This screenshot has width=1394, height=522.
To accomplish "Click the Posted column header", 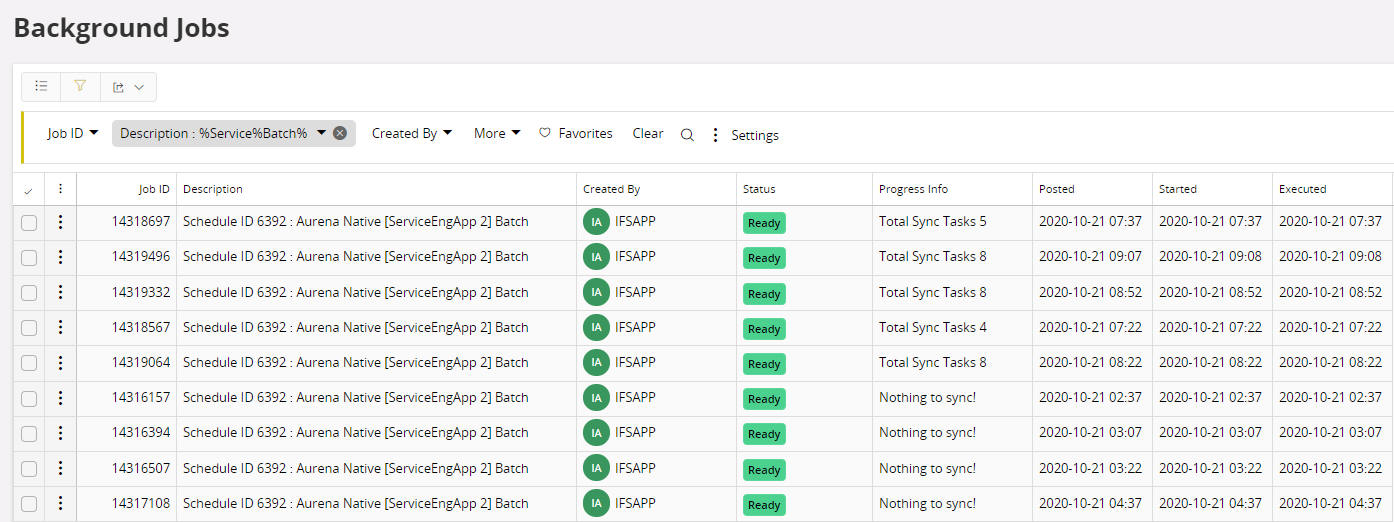I will pos(1057,189).
